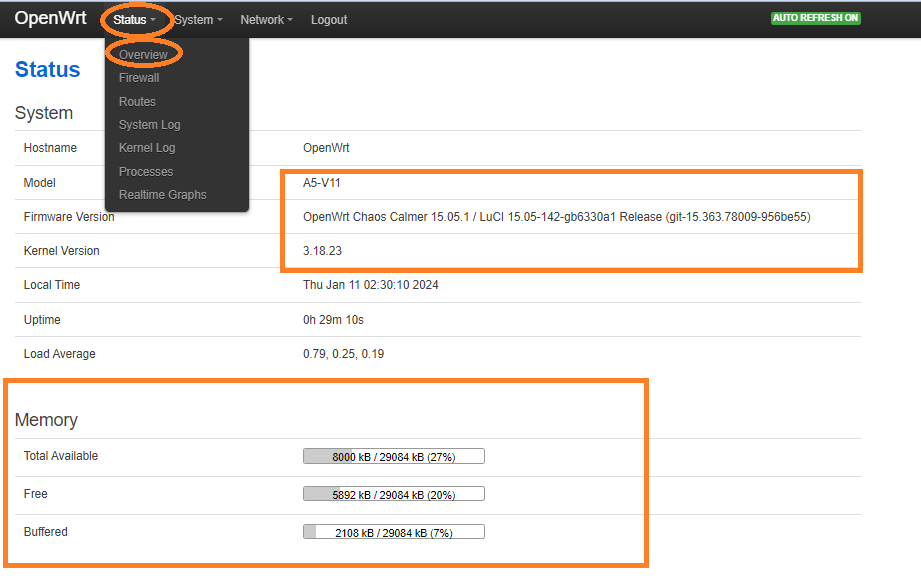Image resolution: width=921 pixels, height=581 pixels.
Task: Select the model value A5-V11
Action: pos(322,183)
